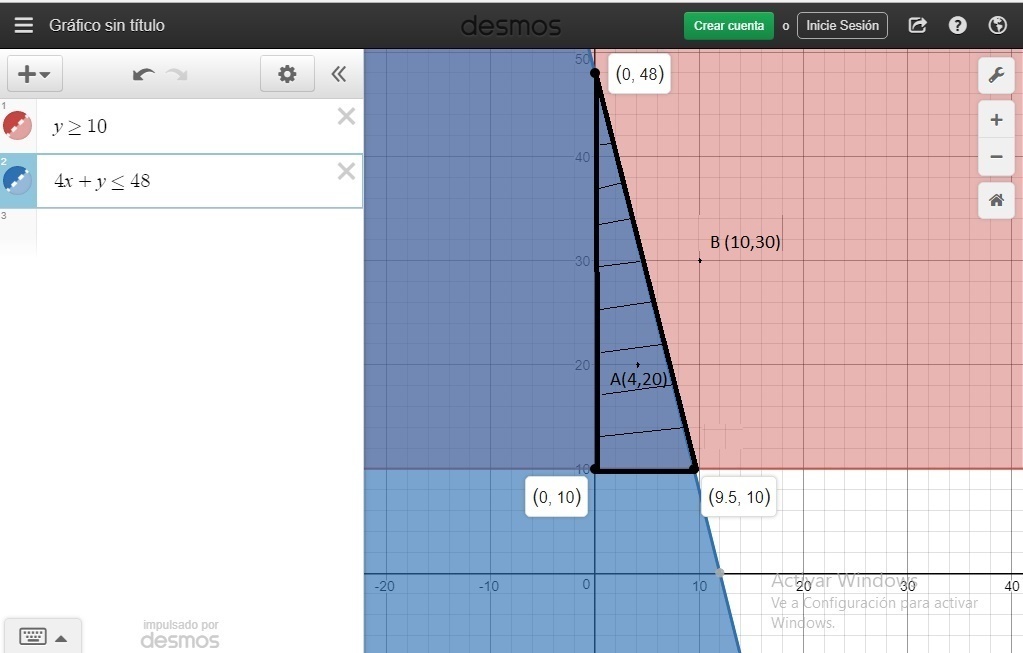This screenshot has height=653, width=1023.
Task: Click the share graph icon
Action: click(x=917, y=25)
